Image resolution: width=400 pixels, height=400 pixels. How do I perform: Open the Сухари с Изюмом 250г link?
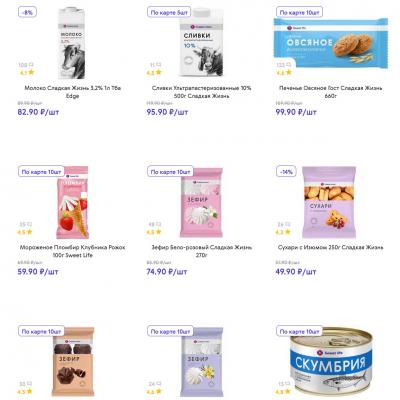coord(331,247)
